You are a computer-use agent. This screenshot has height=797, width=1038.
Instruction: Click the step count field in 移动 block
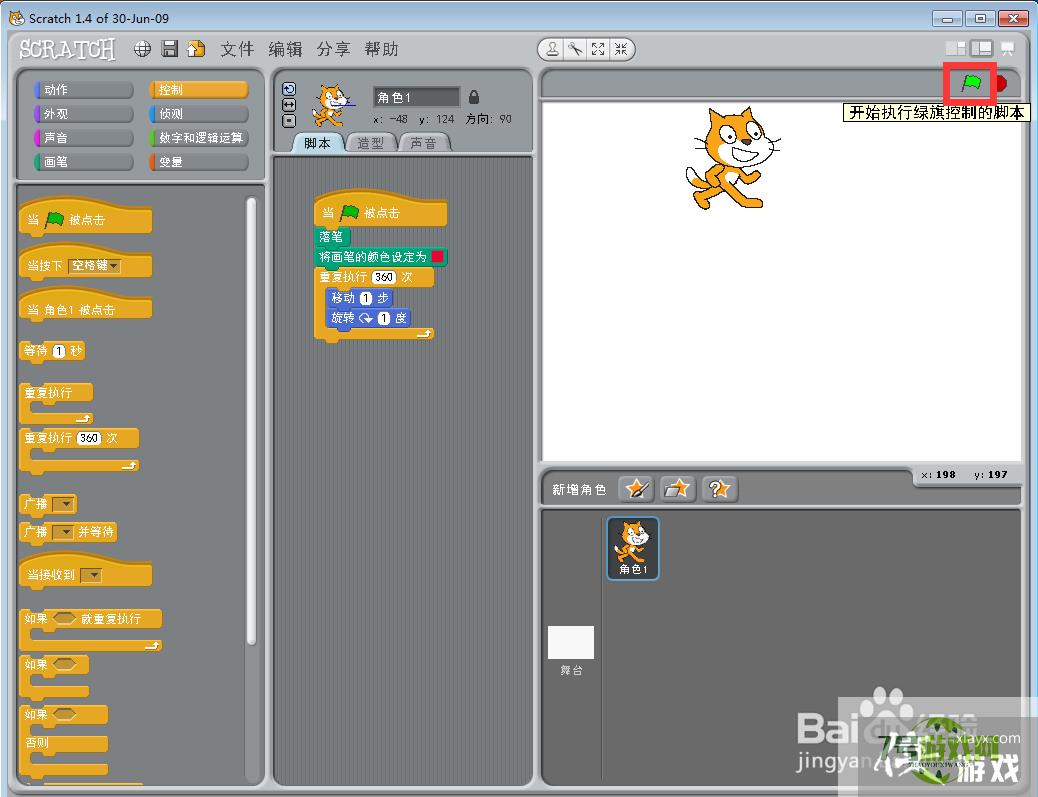[x=365, y=298]
